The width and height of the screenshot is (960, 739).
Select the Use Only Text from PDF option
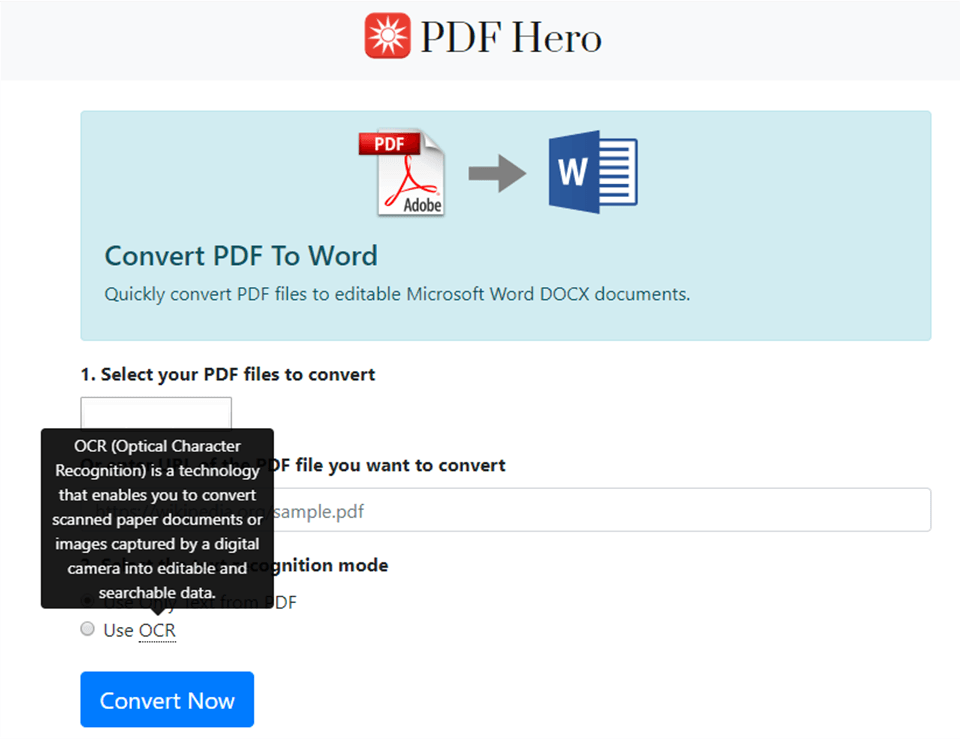pyautogui.click(x=87, y=602)
